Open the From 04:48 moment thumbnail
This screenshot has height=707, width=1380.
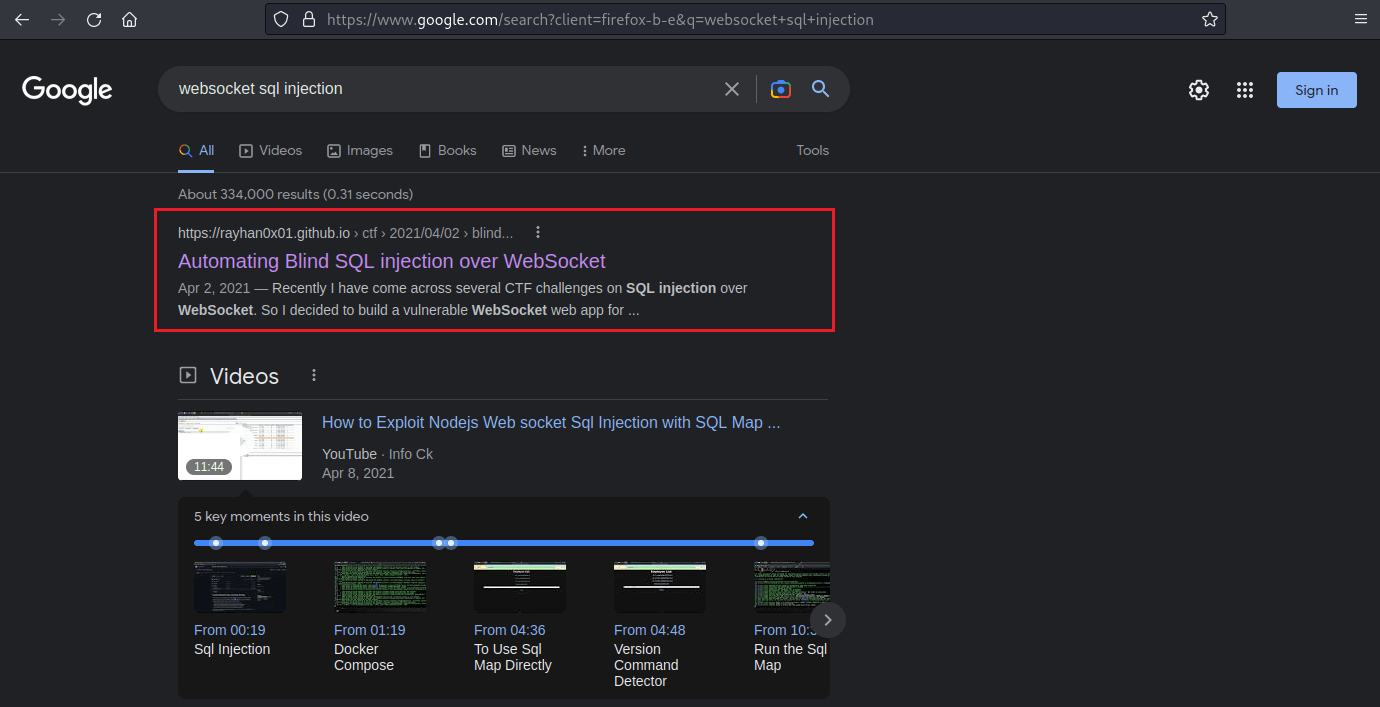pyautogui.click(x=660, y=587)
